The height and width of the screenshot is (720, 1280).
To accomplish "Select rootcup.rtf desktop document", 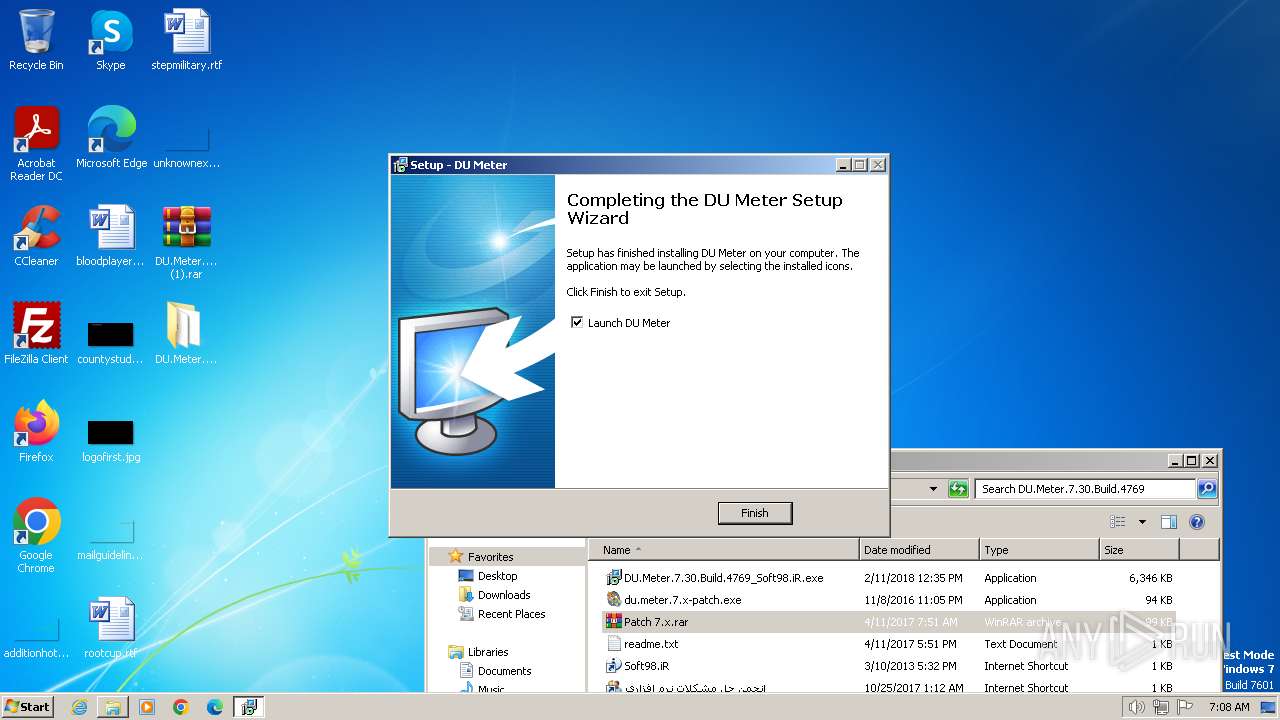I will click(x=111, y=628).
